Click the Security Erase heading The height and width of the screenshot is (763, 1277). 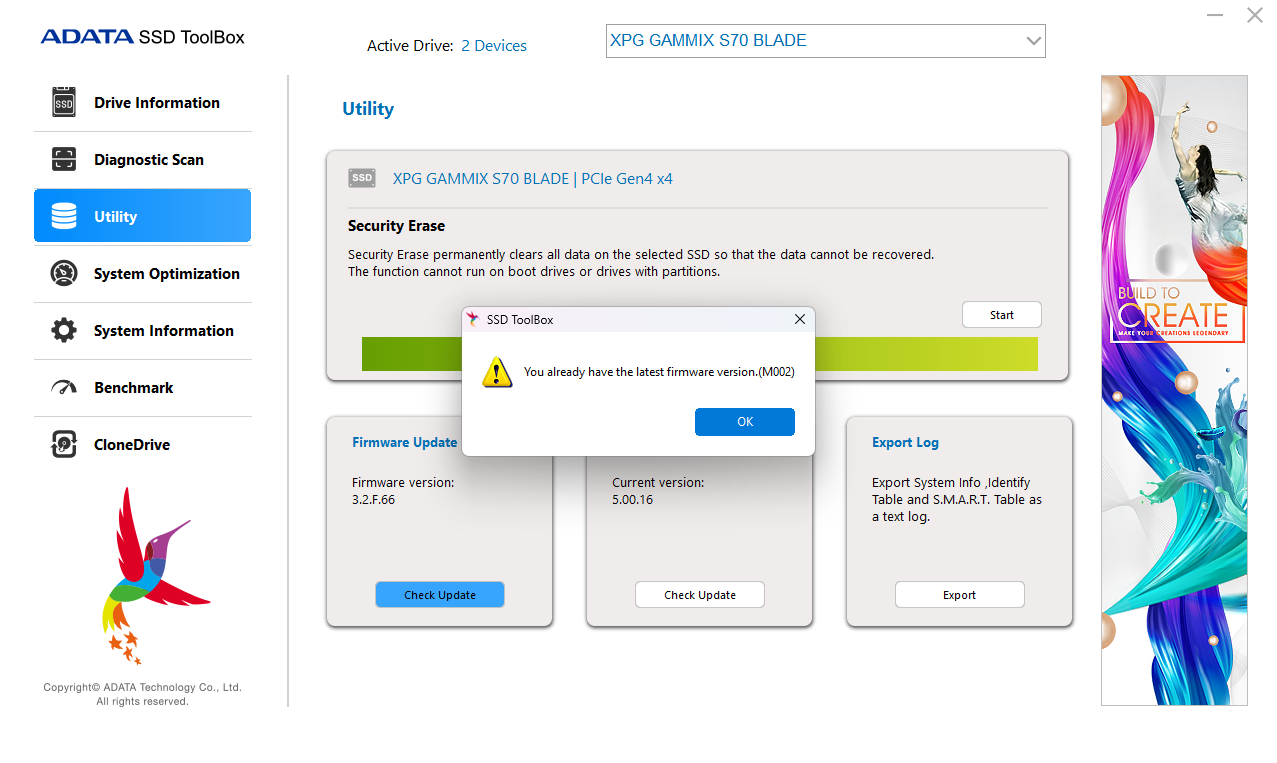tap(396, 226)
